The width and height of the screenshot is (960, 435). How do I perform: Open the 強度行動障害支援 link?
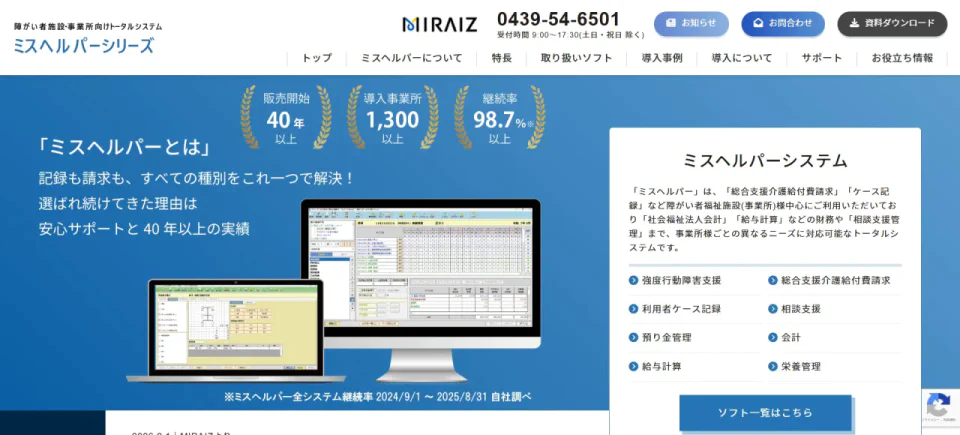pos(681,281)
